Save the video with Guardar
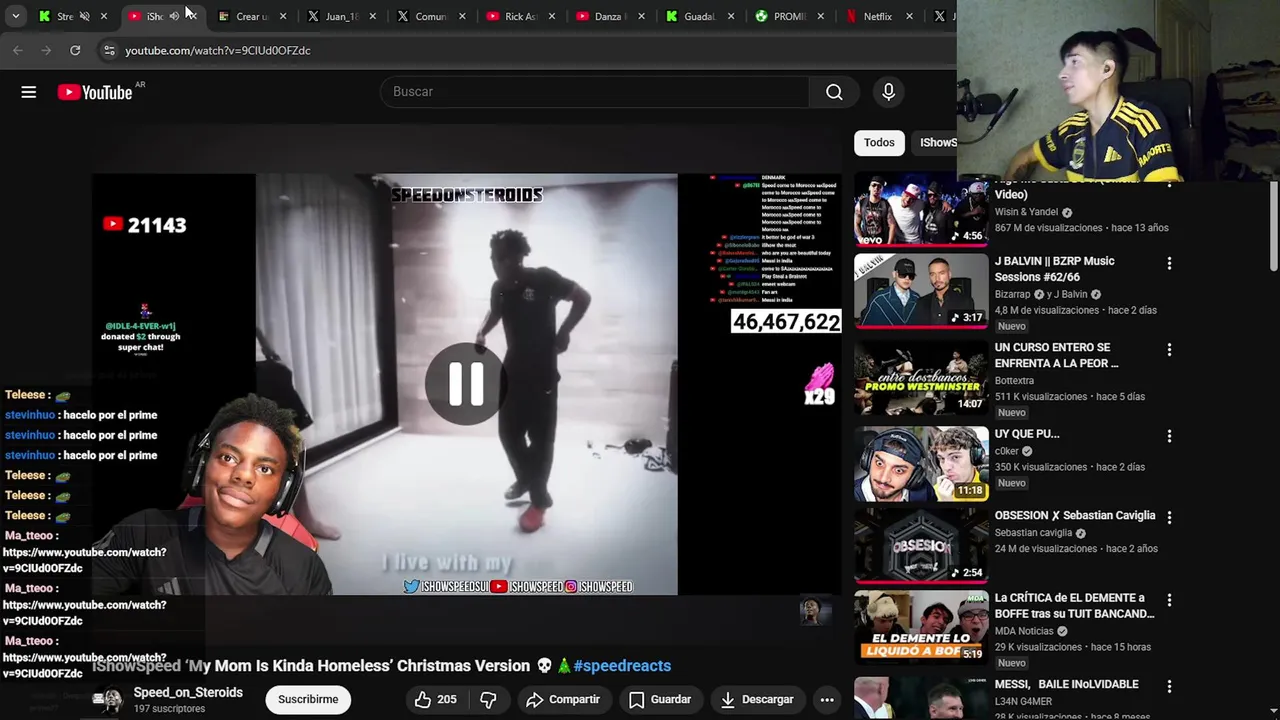The height and width of the screenshot is (720, 1280). (x=660, y=699)
